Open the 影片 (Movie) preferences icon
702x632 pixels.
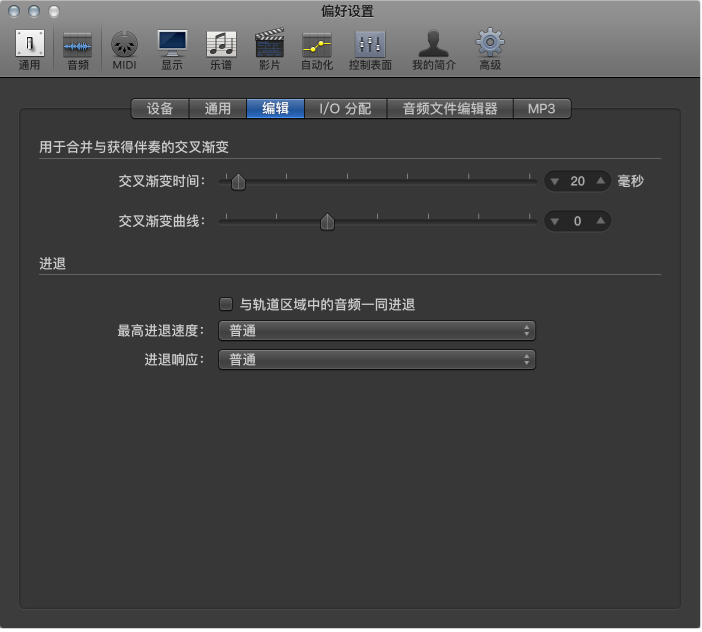[269, 49]
